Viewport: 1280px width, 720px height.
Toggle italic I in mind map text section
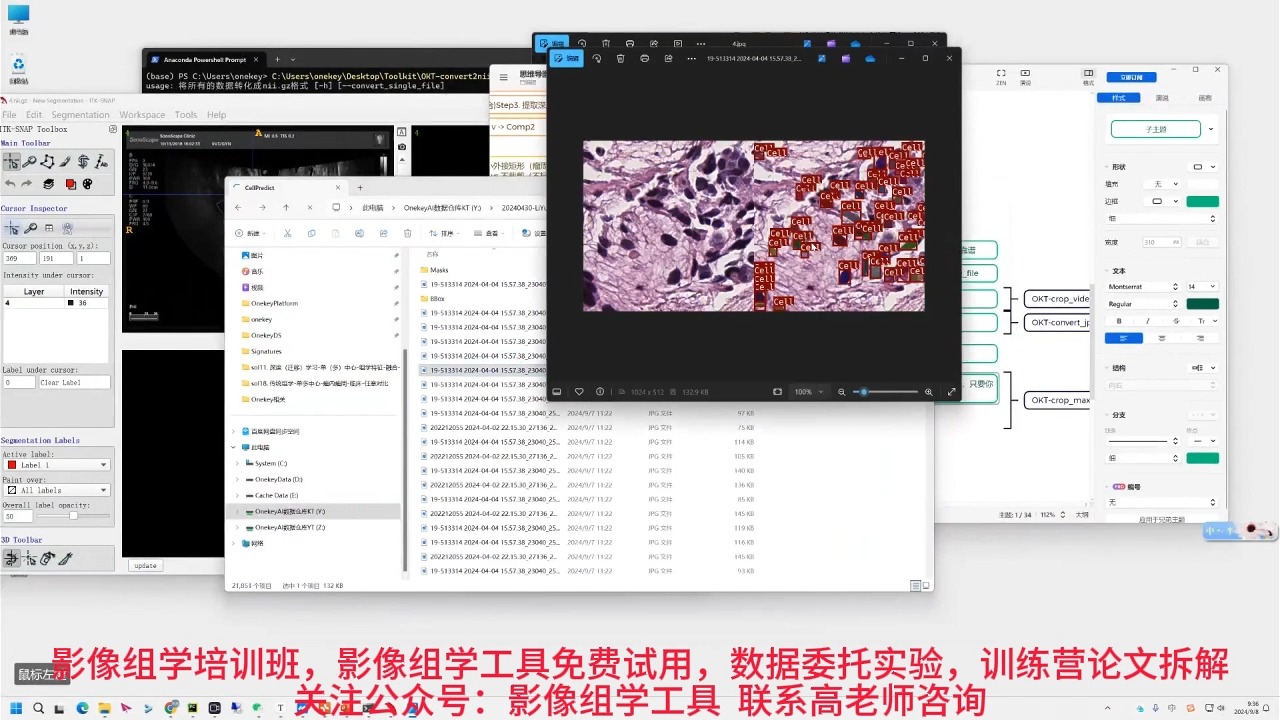pos(1147,321)
